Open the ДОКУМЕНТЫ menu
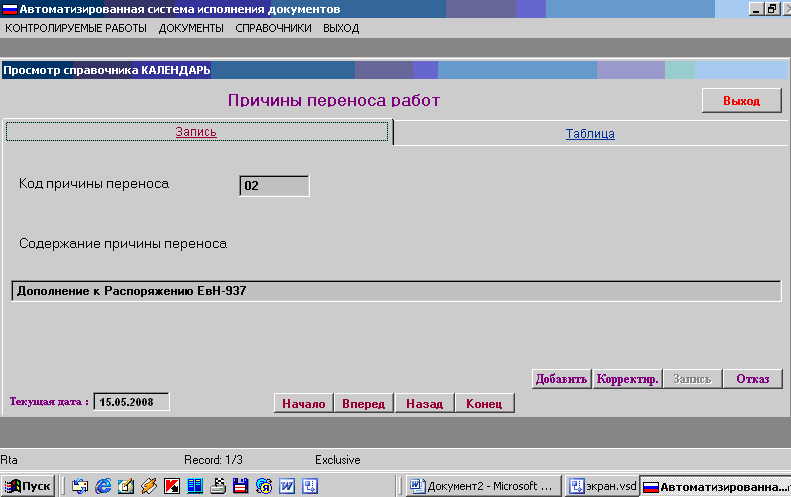The width and height of the screenshot is (791, 497). pyautogui.click(x=191, y=28)
